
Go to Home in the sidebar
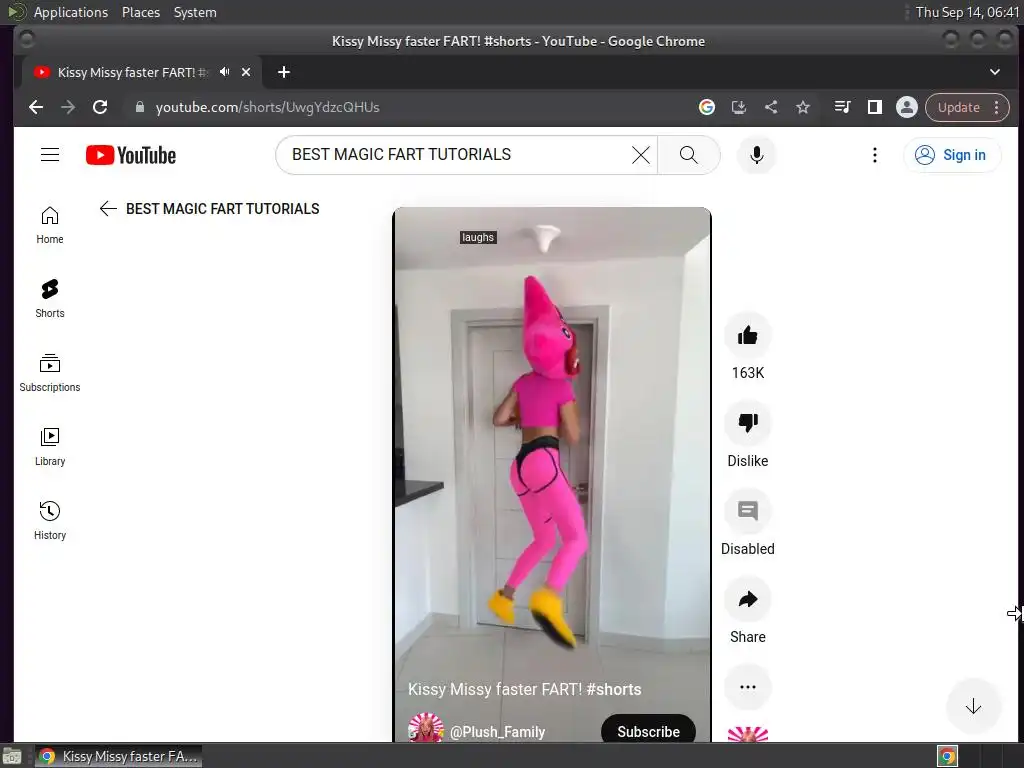pyautogui.click(x=50, y=225)
